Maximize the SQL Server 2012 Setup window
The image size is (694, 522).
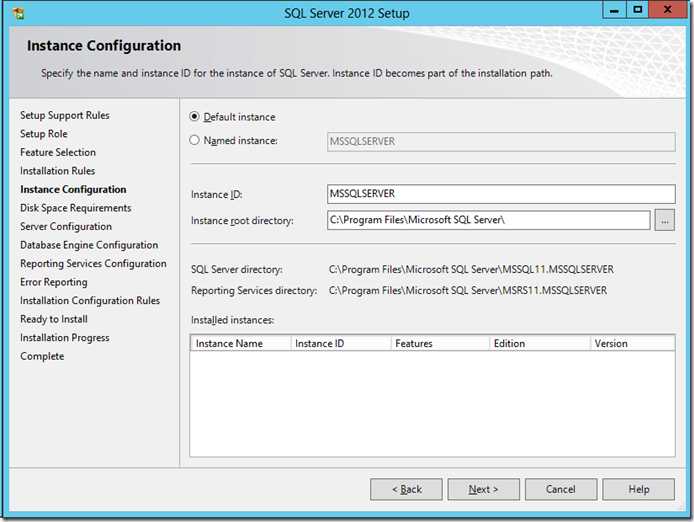[x=637, y=10]
